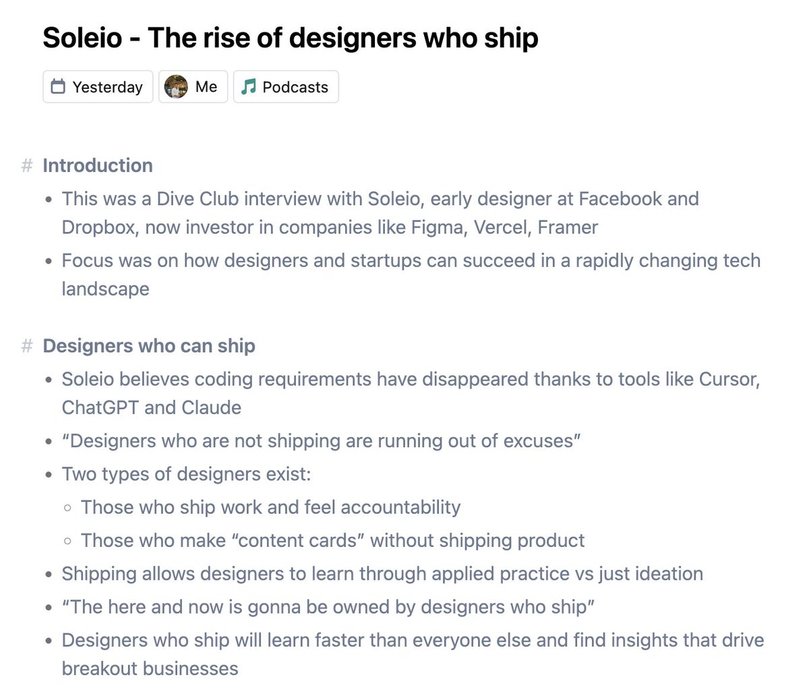Click the green music note icon

coord(248,87)
